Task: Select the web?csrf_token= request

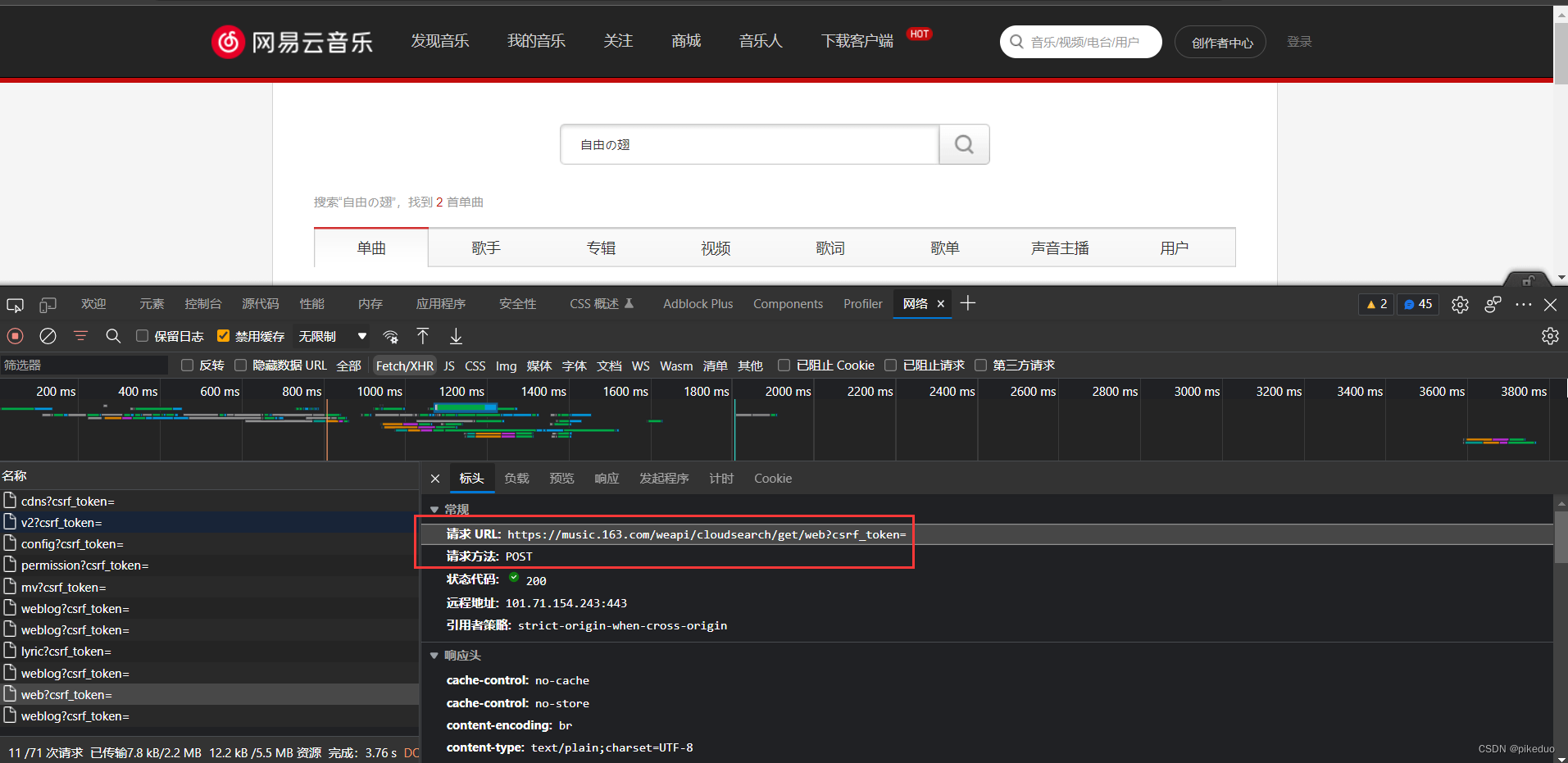Action: [x=210, y=694]
